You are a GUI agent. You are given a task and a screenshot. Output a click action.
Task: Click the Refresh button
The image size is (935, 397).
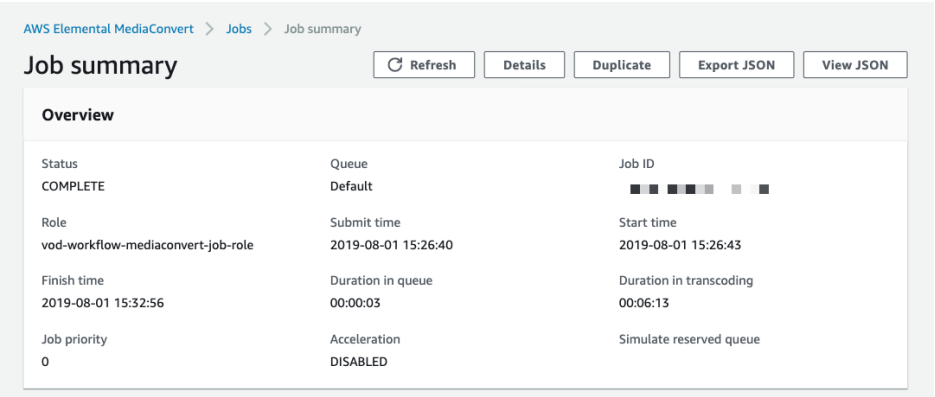click(424, 65)
